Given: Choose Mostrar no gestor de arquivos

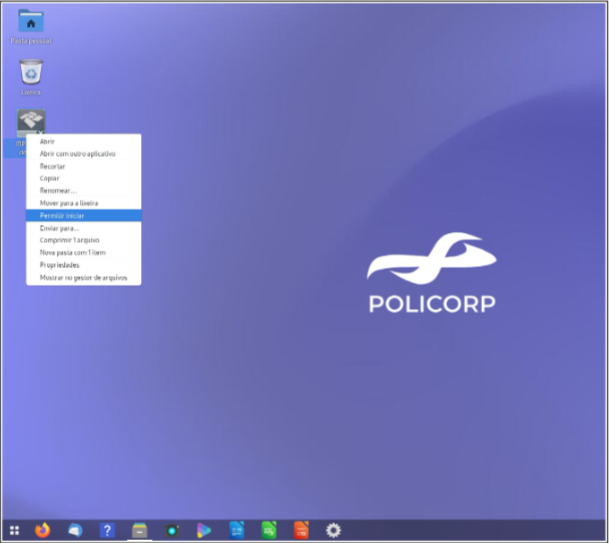Looking at the screenshot, I should pos(84,278).
